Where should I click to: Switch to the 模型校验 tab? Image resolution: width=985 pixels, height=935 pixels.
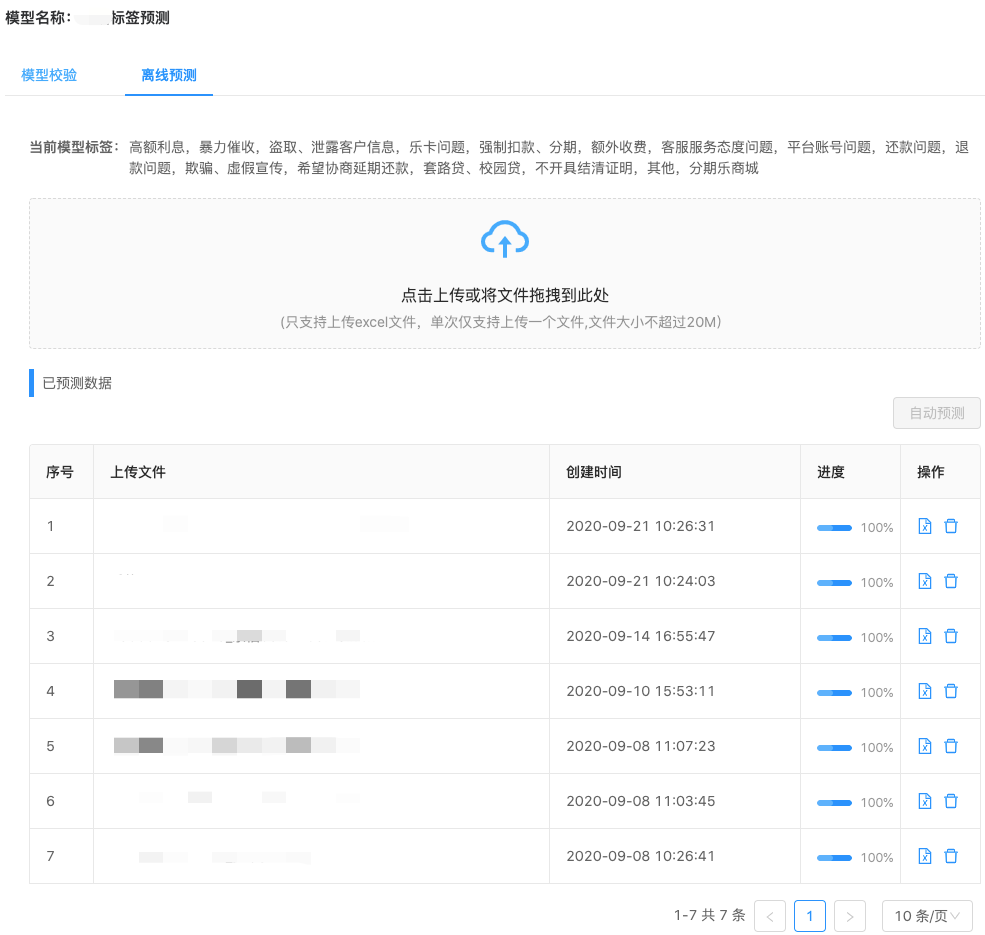pos(49,75)
